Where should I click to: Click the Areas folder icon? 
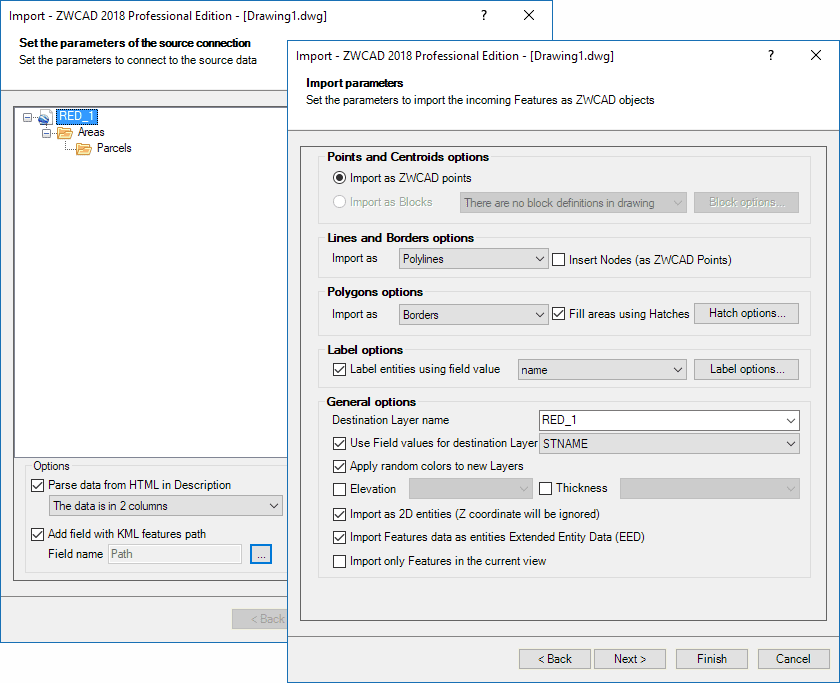coord(65,132)
